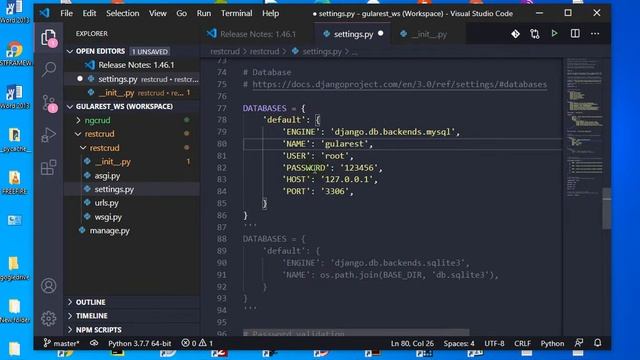Open the Explorer view in activity bar

pyautogui.click(x=49, y=38)
